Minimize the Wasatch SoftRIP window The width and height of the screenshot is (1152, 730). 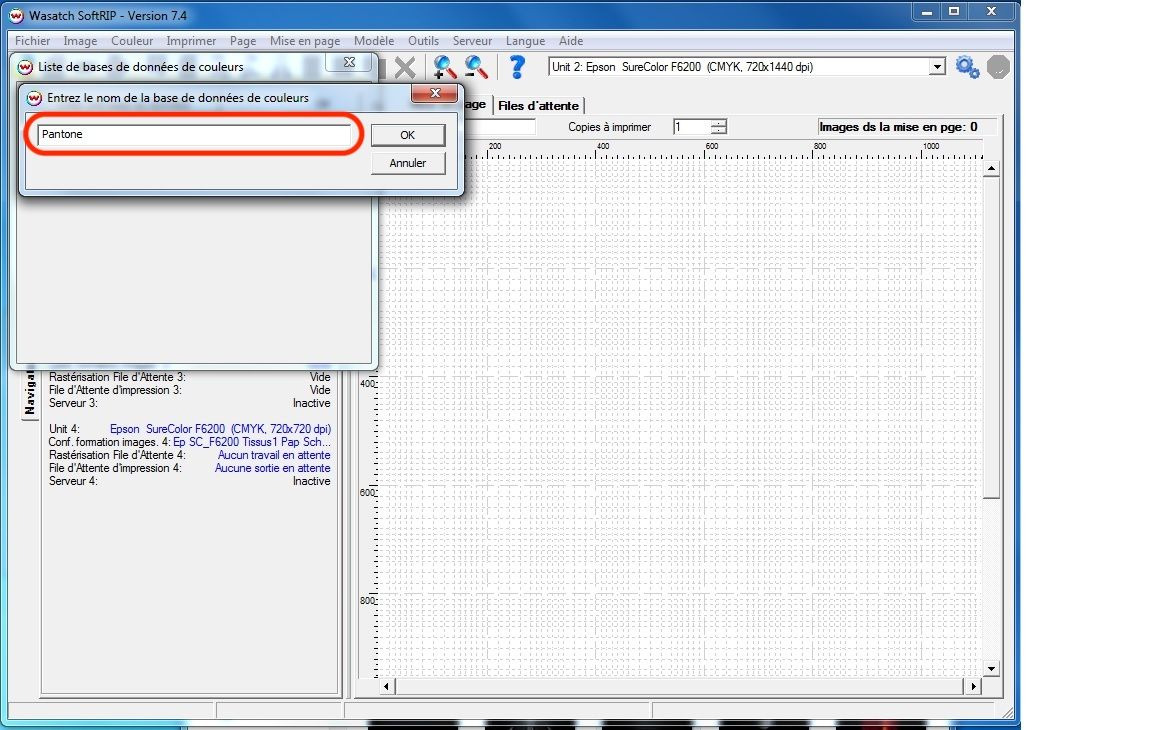coord(927,12)
